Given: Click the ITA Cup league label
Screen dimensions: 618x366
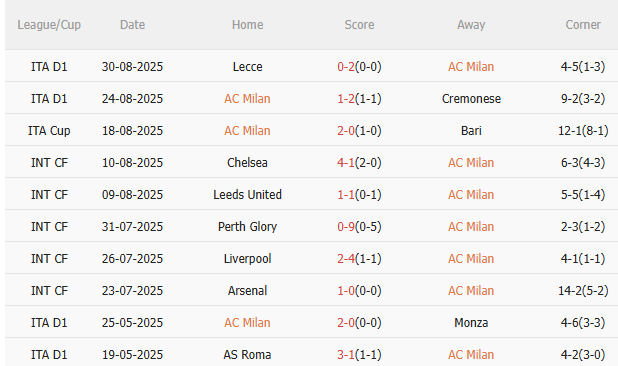Looking at the screenshot, I should (49, 130).
